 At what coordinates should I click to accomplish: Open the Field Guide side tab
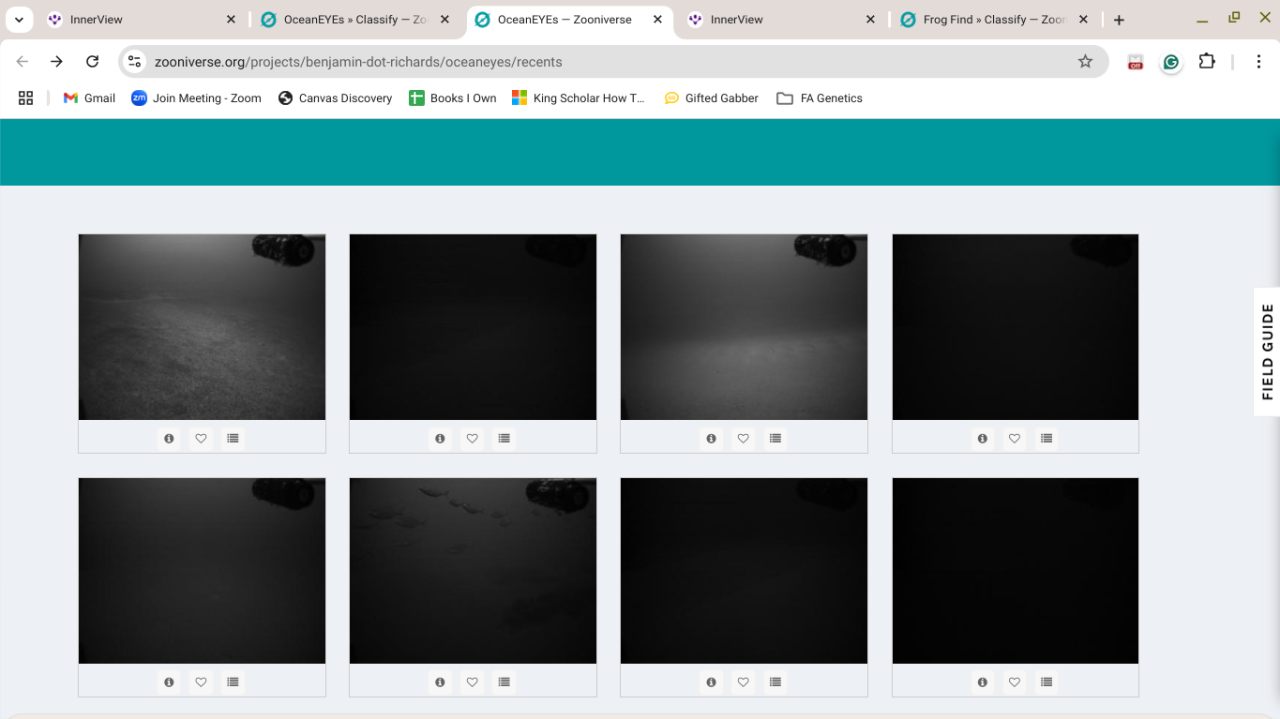coord(1267,352)
